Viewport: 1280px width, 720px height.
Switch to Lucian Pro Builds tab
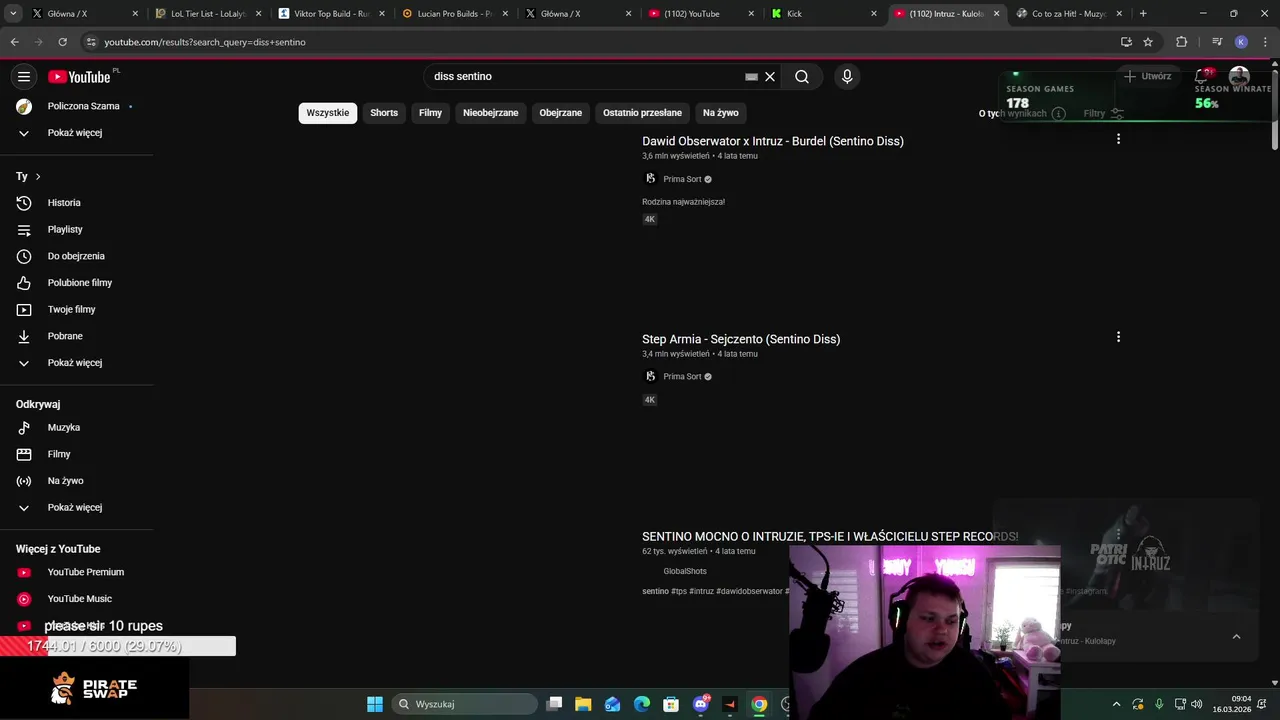tap(455, 14)
